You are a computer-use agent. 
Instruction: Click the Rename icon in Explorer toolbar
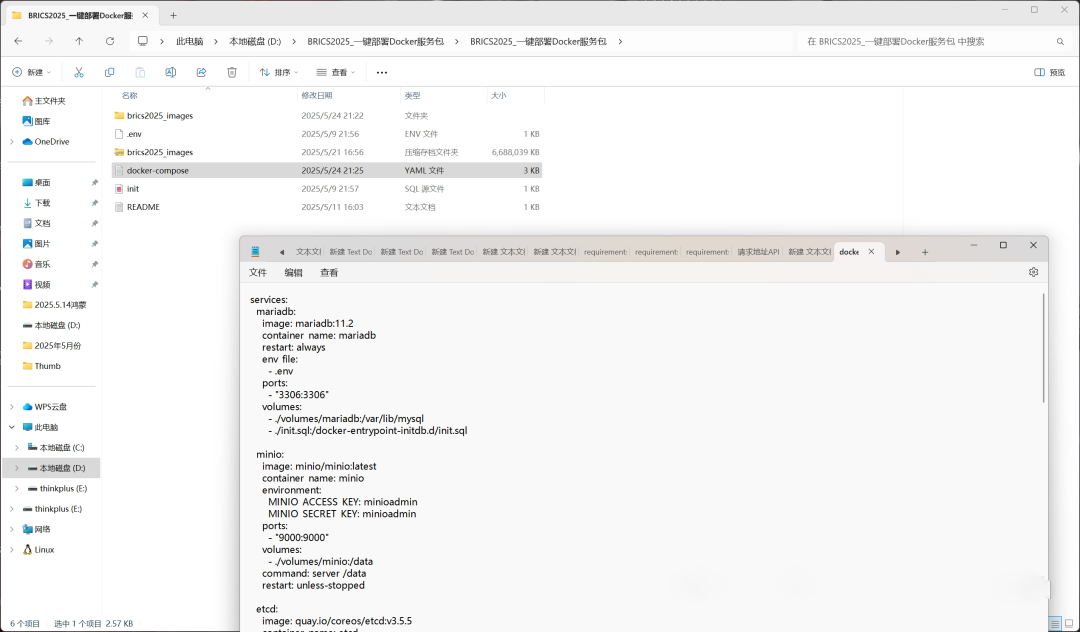coord(171,72)
